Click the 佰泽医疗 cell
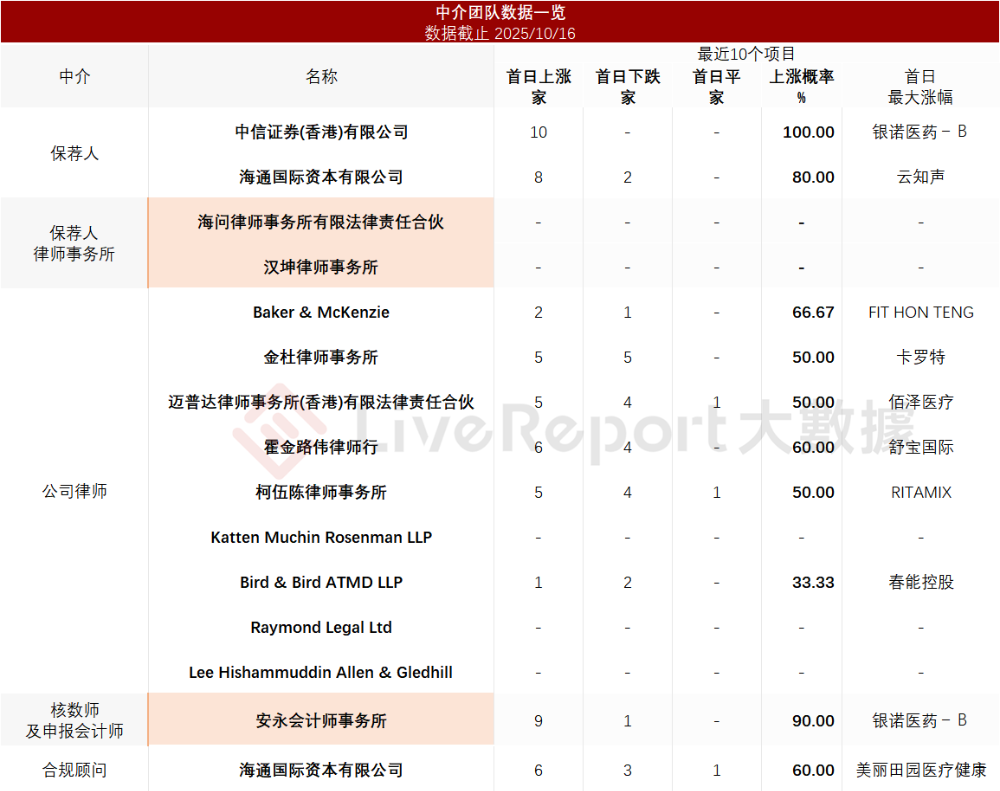The image size is (1000, 791). pos(920,402)
